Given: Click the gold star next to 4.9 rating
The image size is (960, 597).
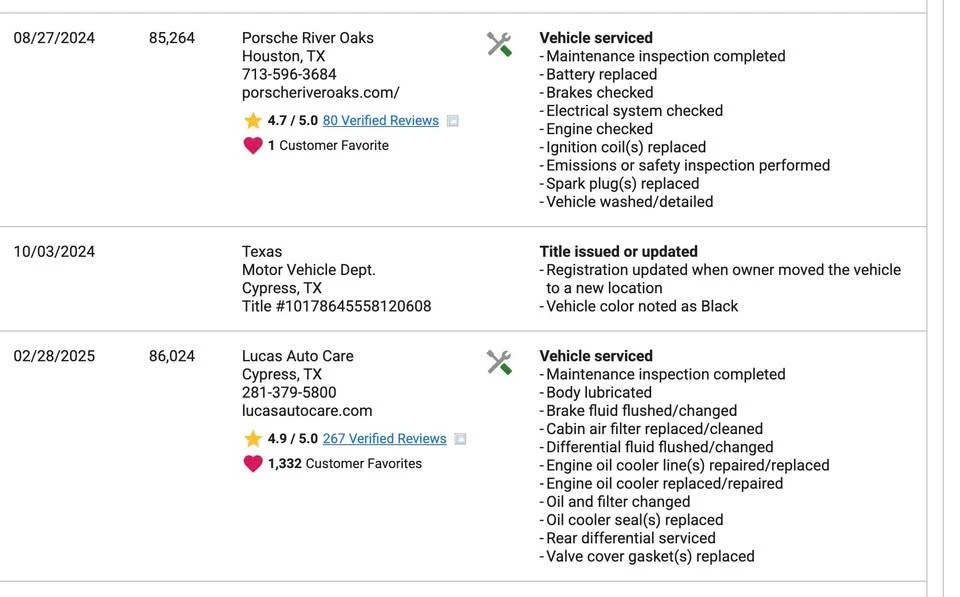Looking at the screenshot, I should tap(252, 438).
